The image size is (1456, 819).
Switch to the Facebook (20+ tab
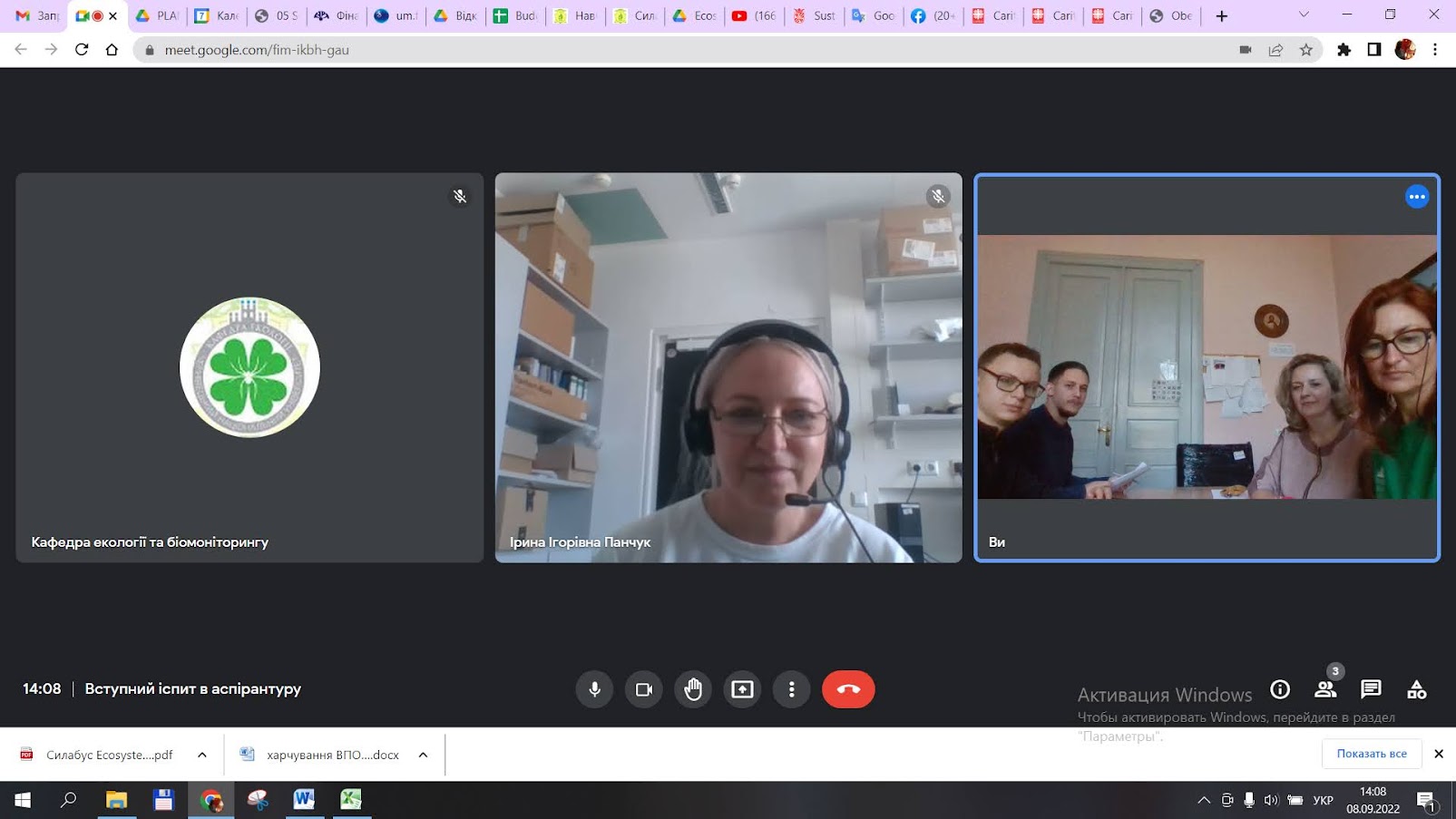[933, 15]
